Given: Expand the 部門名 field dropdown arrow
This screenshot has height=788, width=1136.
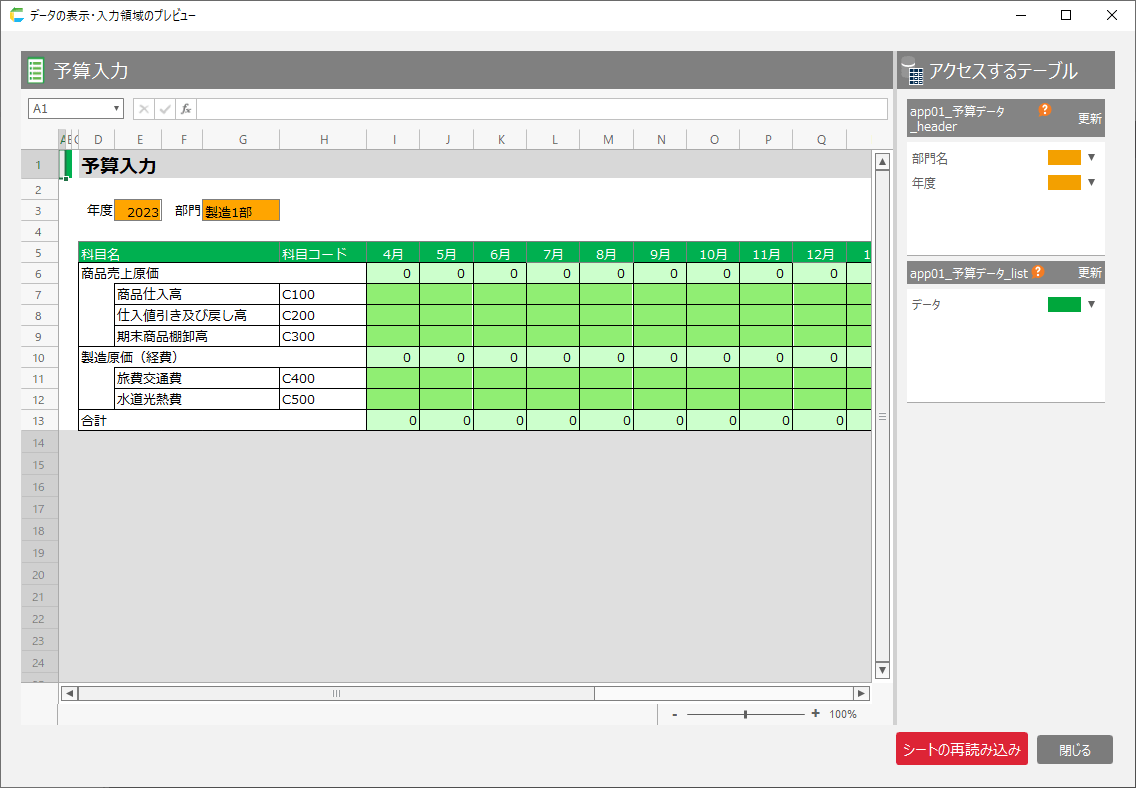Looking at the screenshot, I should click(1092, 158).
